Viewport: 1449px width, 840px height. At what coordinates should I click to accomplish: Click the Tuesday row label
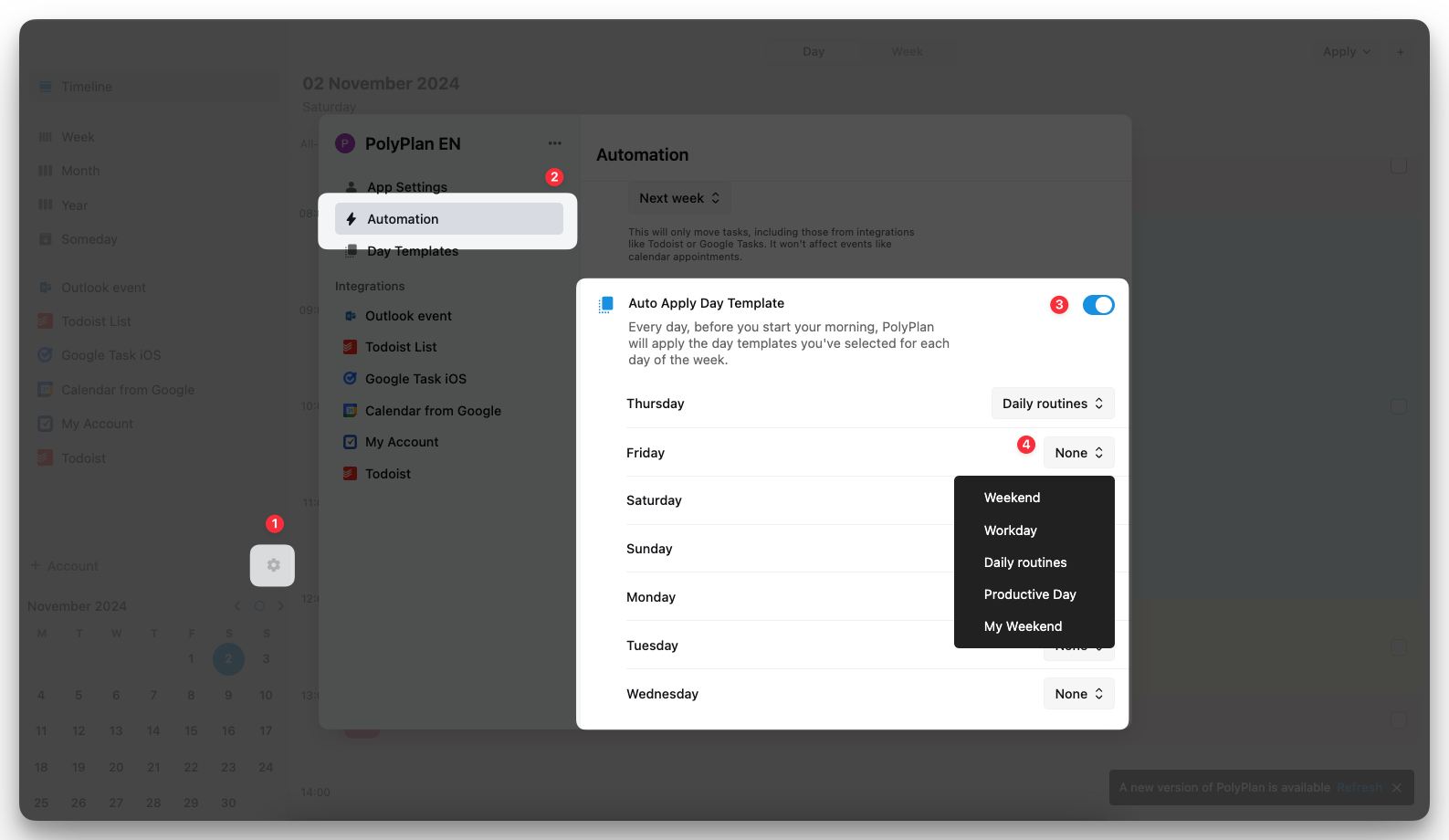tap(652, 646)
